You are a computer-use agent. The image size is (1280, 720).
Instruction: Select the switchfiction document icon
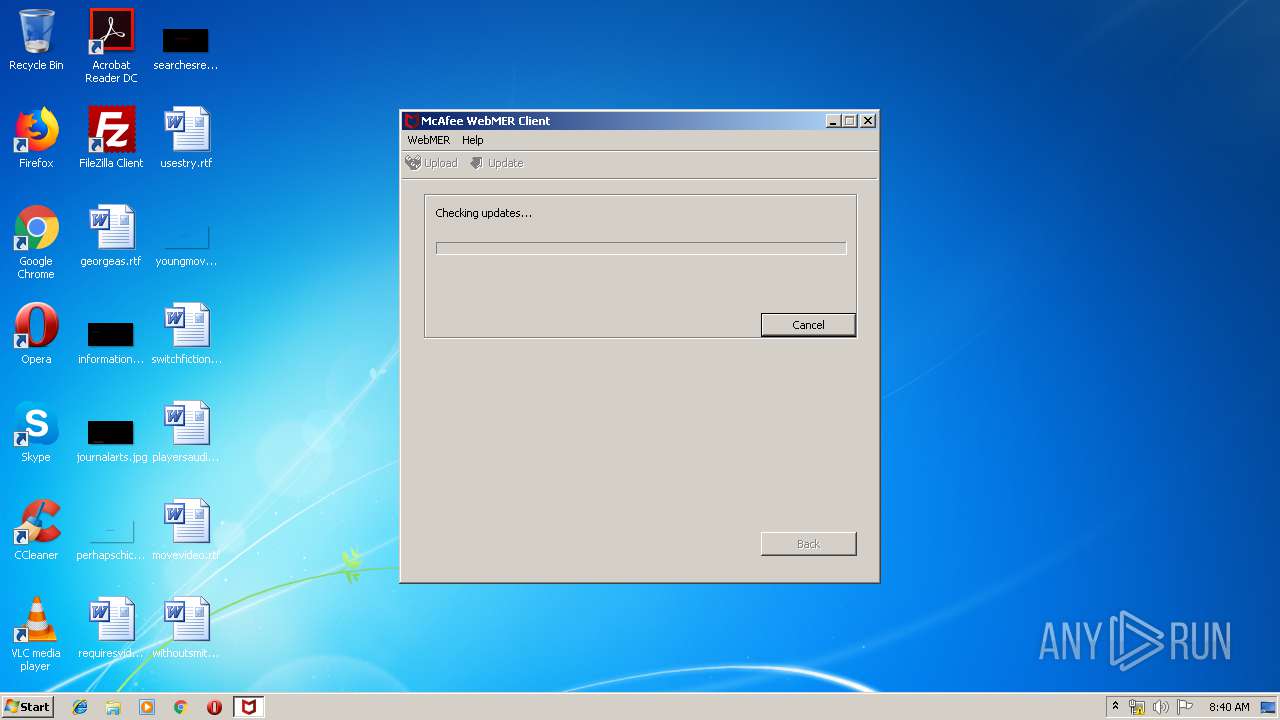pyautogui.click(x=186, y=334)
